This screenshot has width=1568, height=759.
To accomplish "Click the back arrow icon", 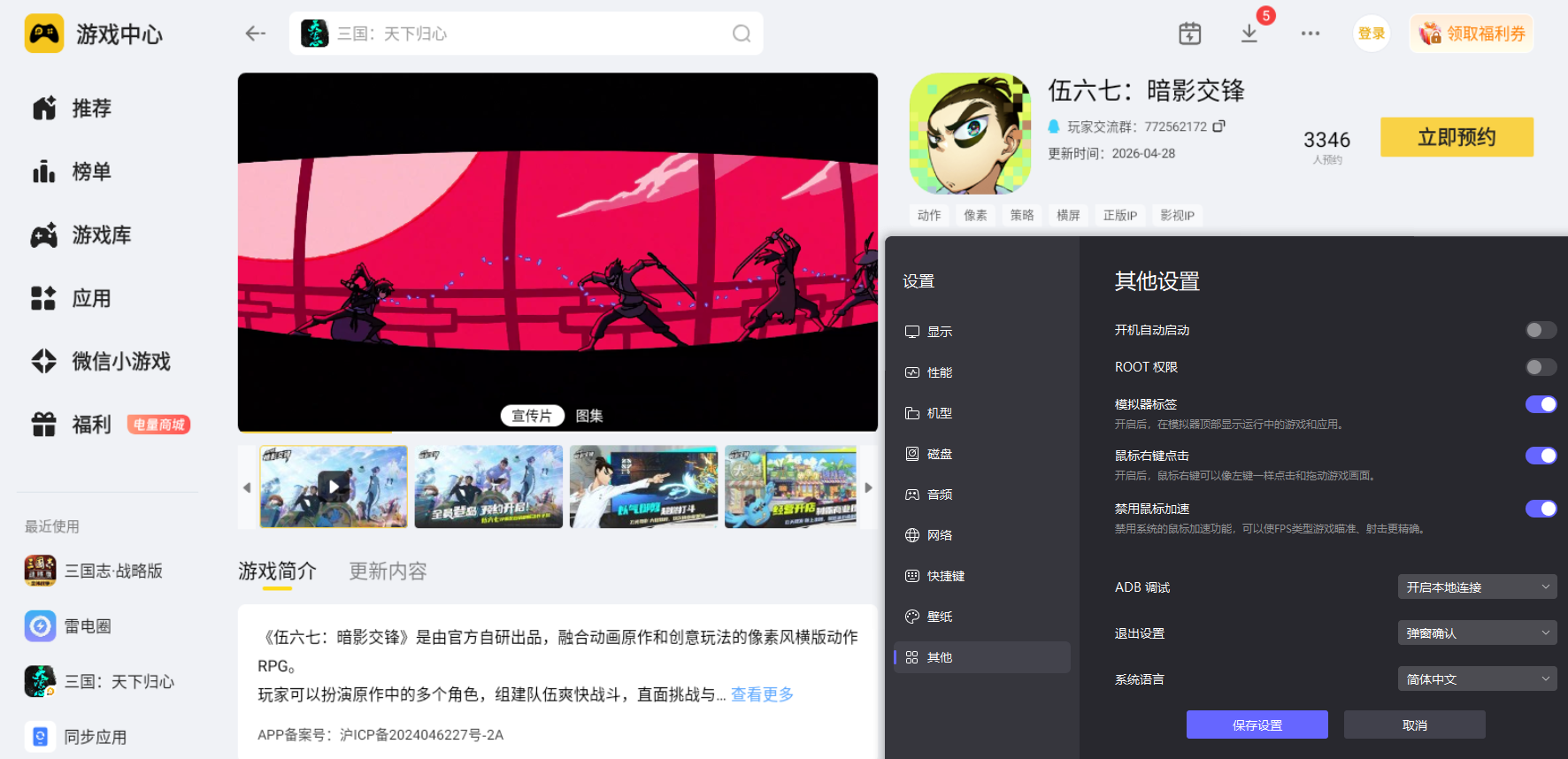I will pyautogui.click(x=256, y=34).
